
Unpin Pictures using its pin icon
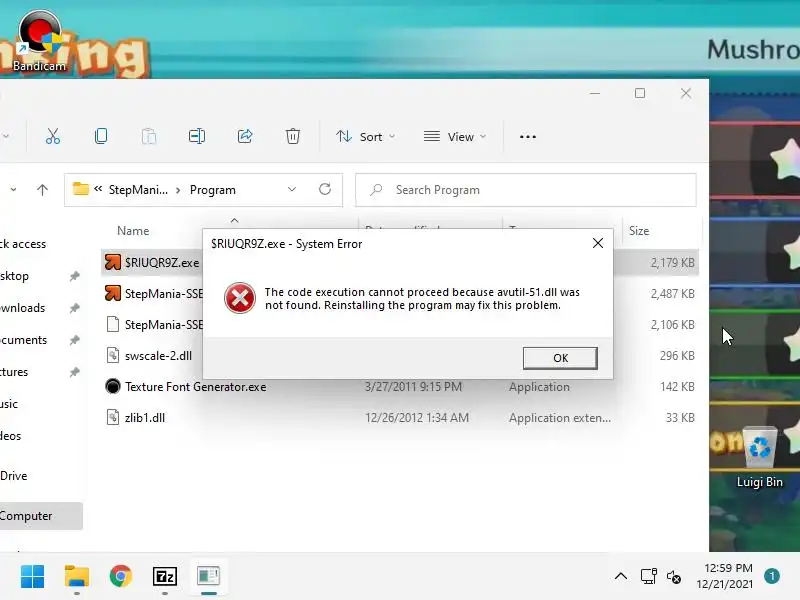[x=74, y=372]
